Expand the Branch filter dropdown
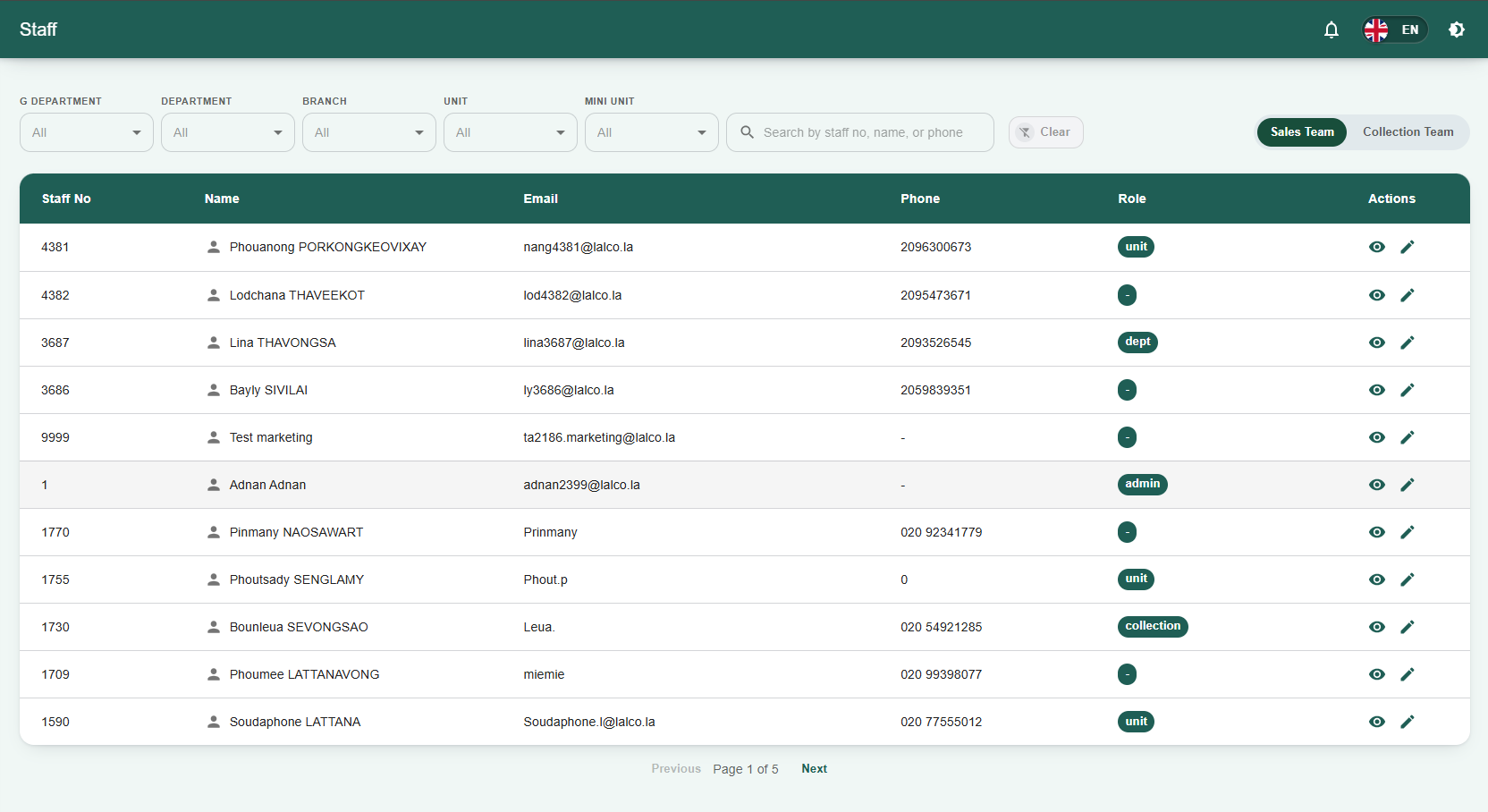1488x812 pixels. point(369,132)
